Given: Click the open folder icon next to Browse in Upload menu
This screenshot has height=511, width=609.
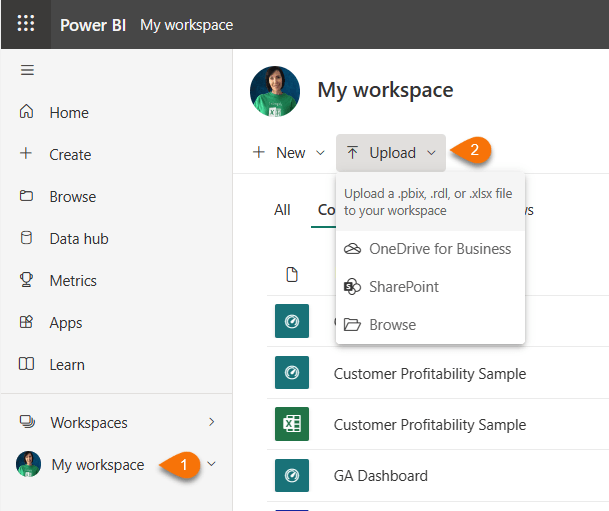Looking at the screenshot, I should 352,324.
